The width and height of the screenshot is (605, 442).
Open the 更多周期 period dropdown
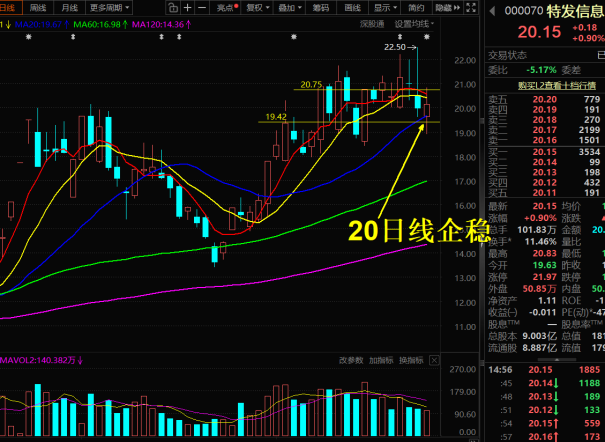click(109, 7)
